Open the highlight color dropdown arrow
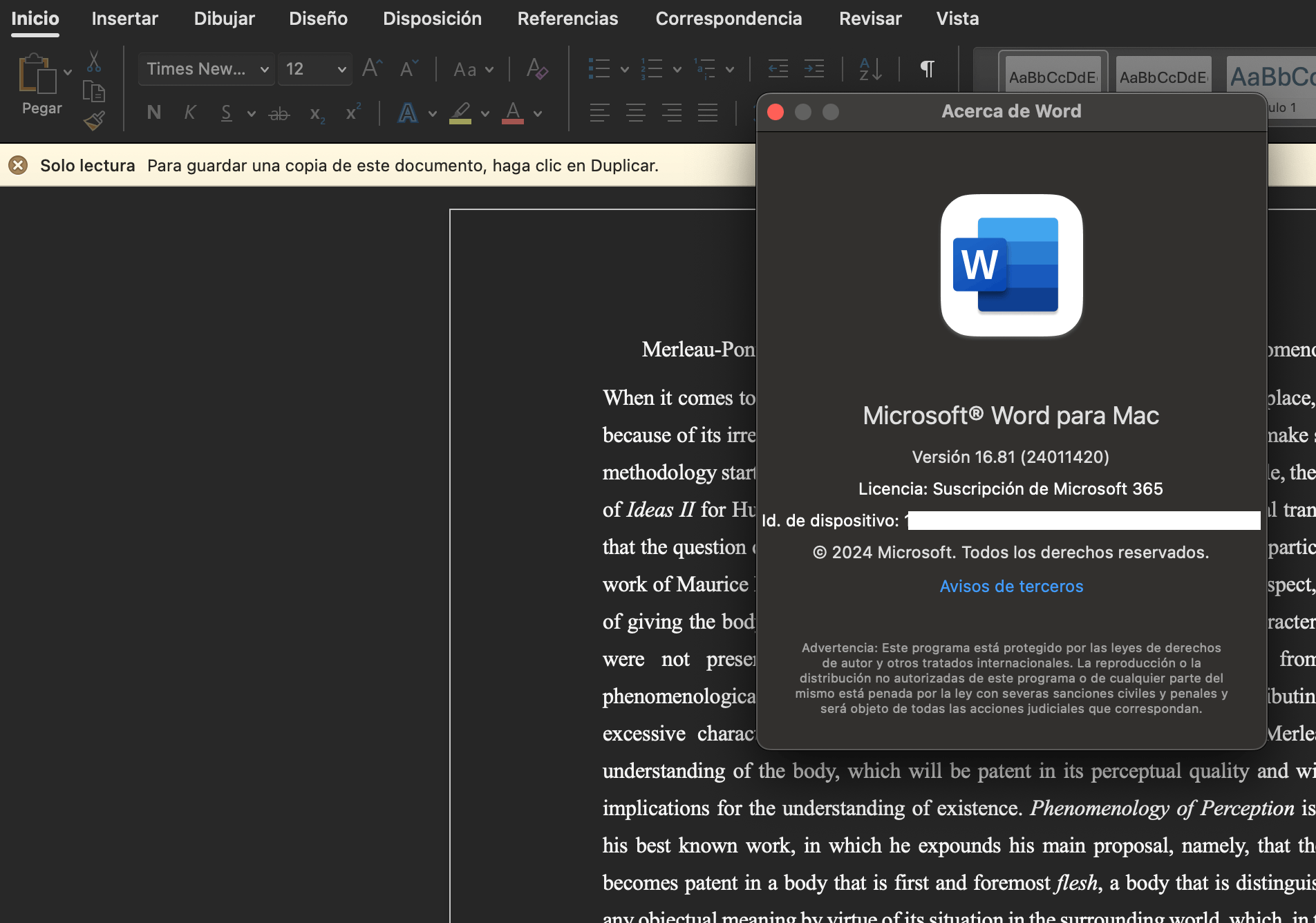The height and width of the screenshot is (923, 1316). click(x=485, y=114)
